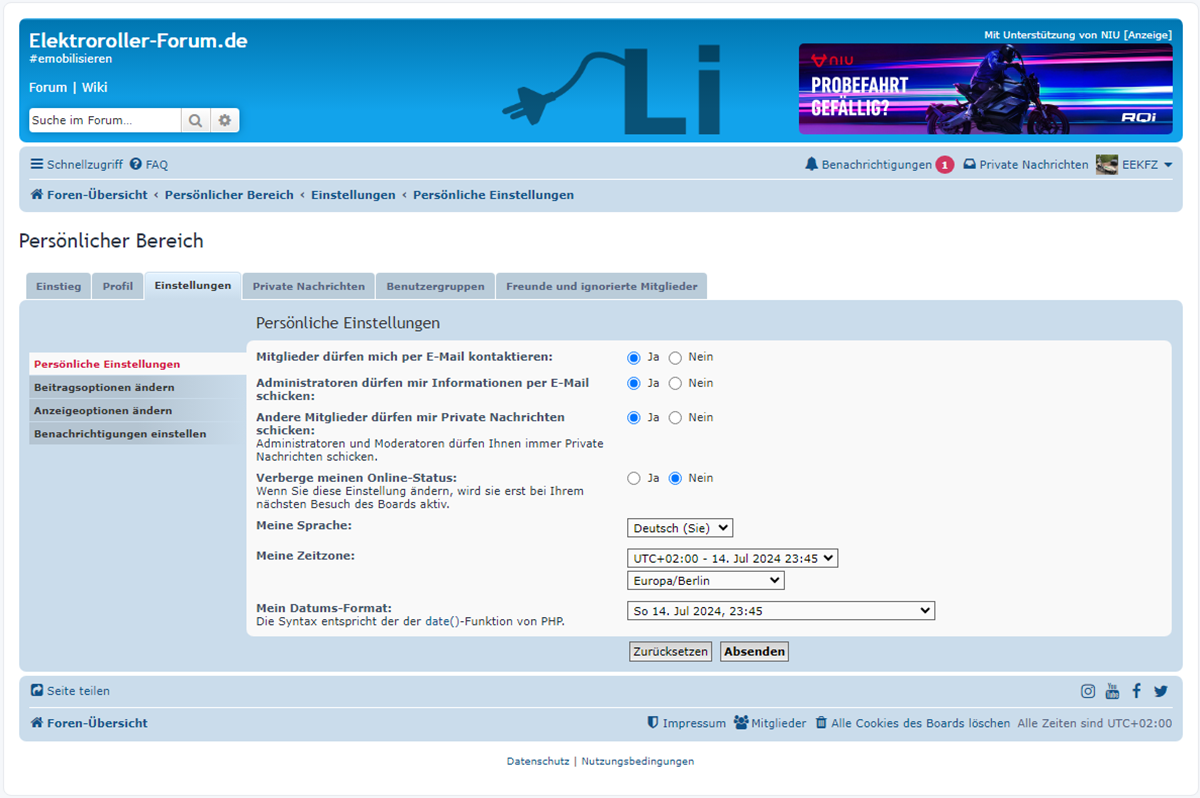Screen dimensions: 1200x798
Task: Select Nein for private messages from members
Action: point(675,417)
